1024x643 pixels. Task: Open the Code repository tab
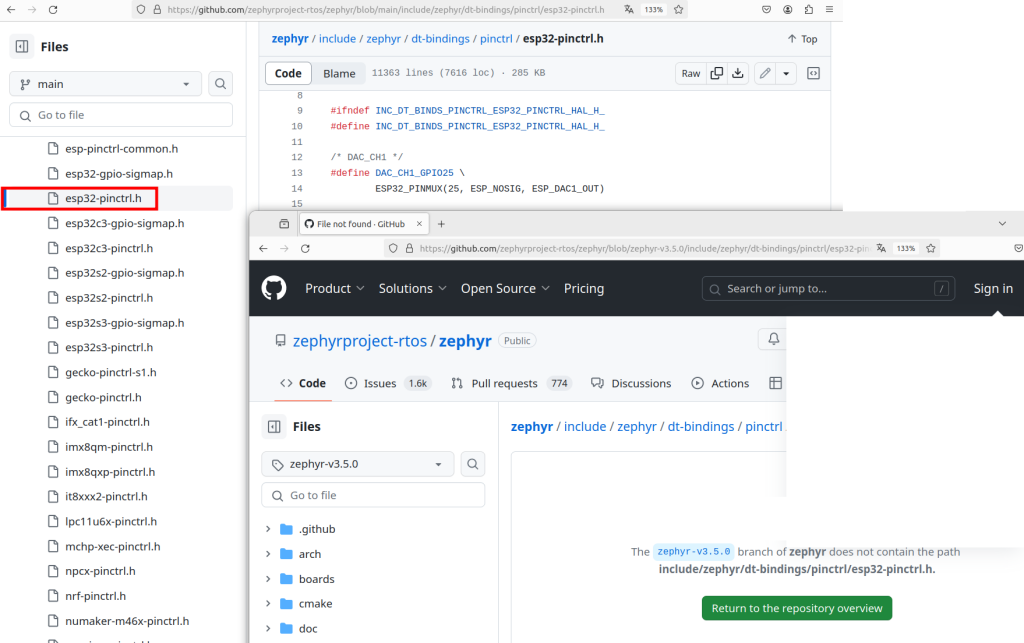[x=302, y=383]
